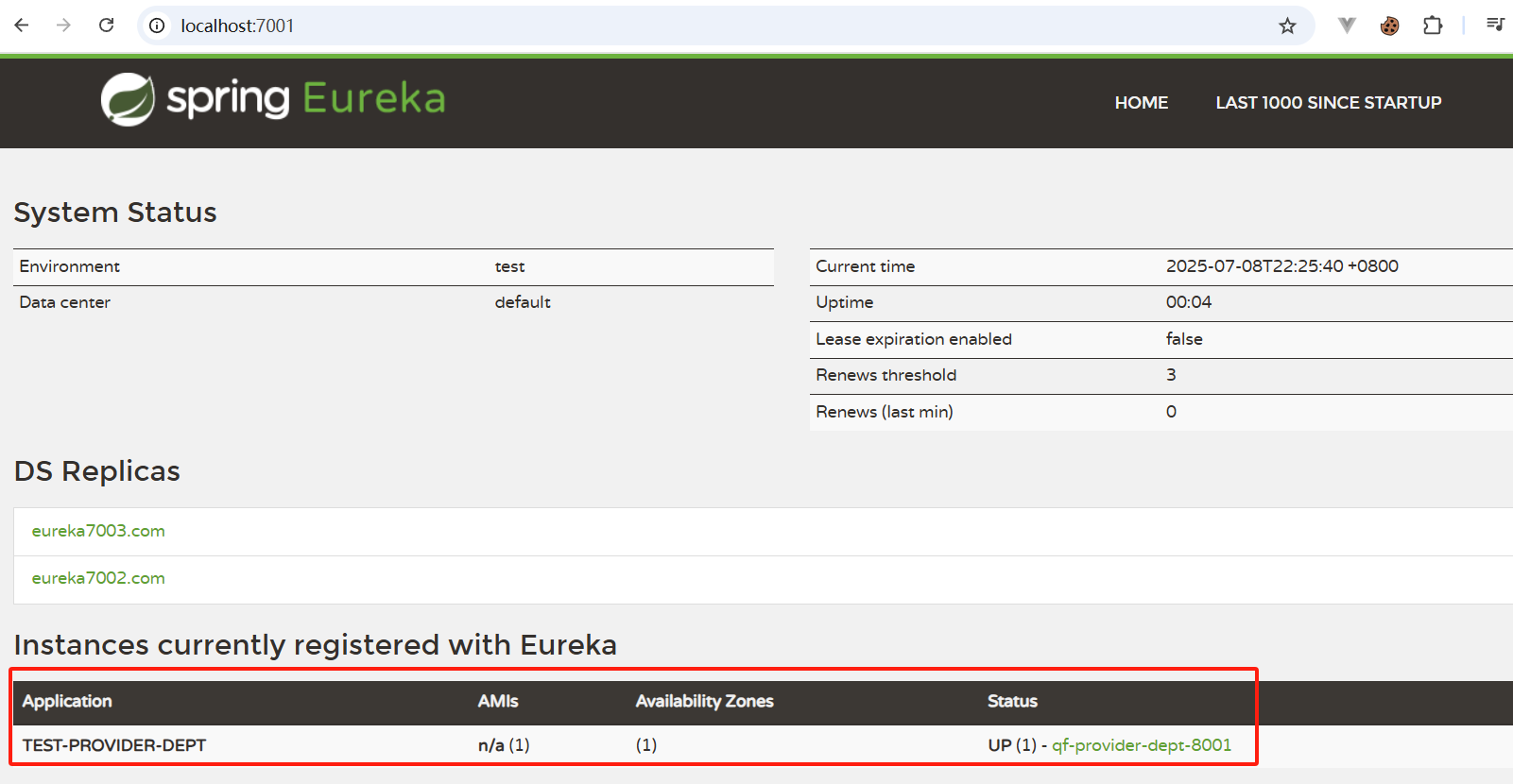Open LAST 1000 SINCE STARTUP page
This screenshot has height=784, width=1513.
click(x=1328, y=103)
